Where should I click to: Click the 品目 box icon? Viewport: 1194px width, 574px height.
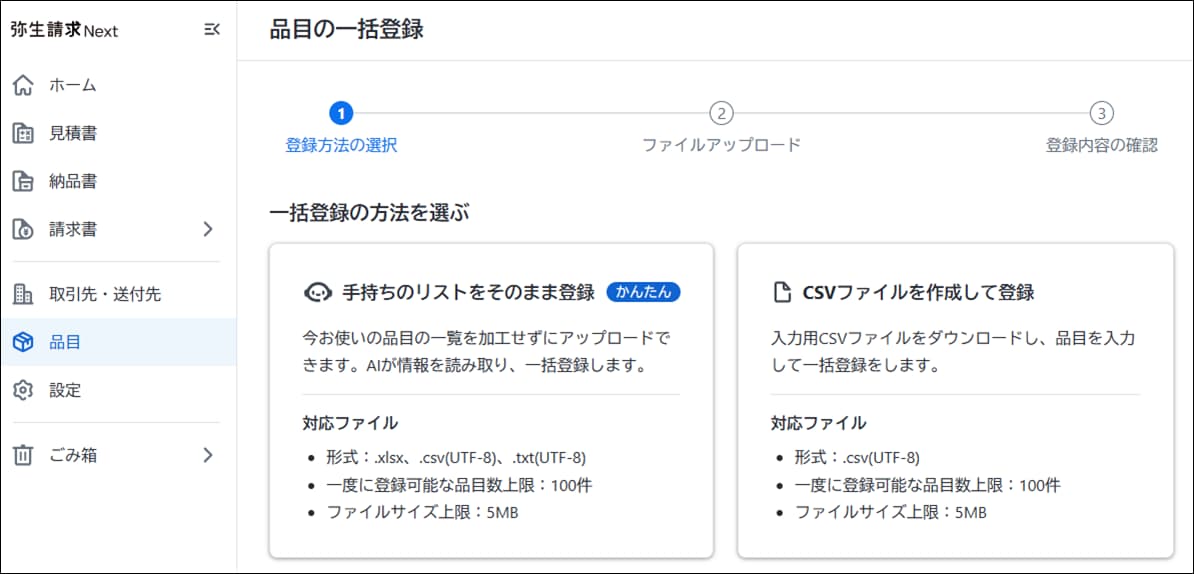pyautogui.click(x=23, y=342)
